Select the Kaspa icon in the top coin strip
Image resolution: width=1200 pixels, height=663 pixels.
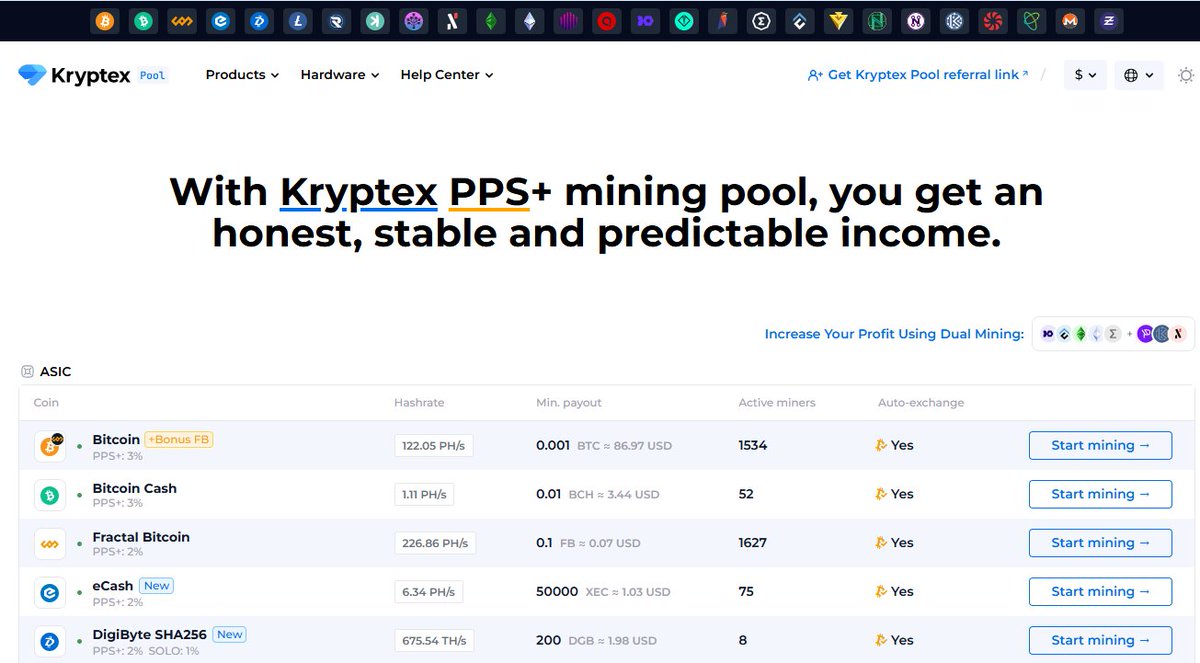[375, 20]
